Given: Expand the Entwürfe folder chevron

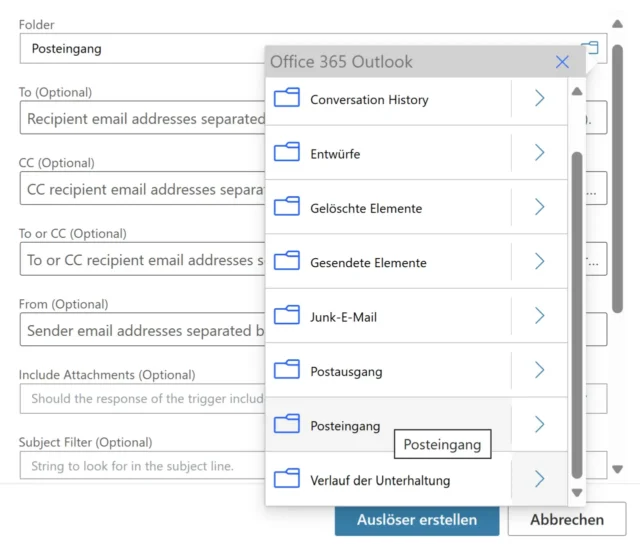Looking at the screenshot, I should [539, 153].
